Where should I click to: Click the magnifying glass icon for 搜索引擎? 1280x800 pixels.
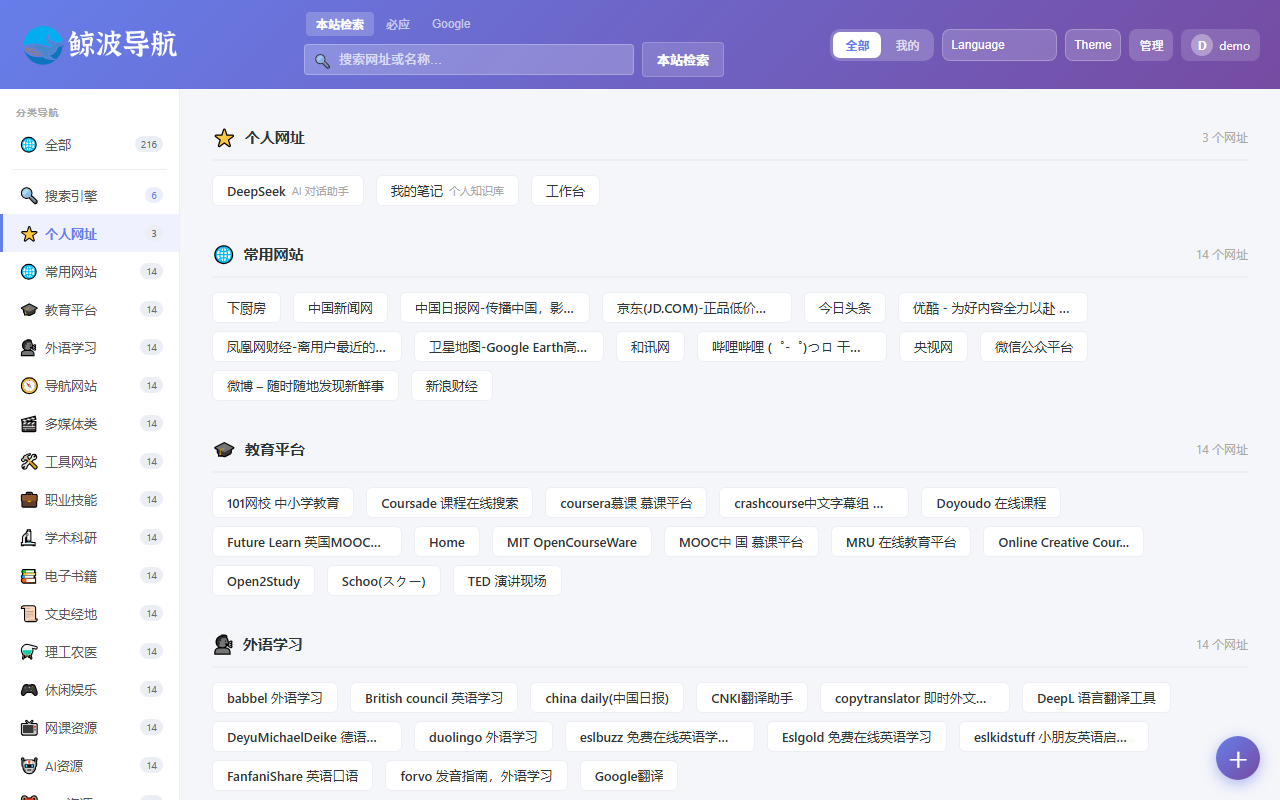[x=29, y=196]
